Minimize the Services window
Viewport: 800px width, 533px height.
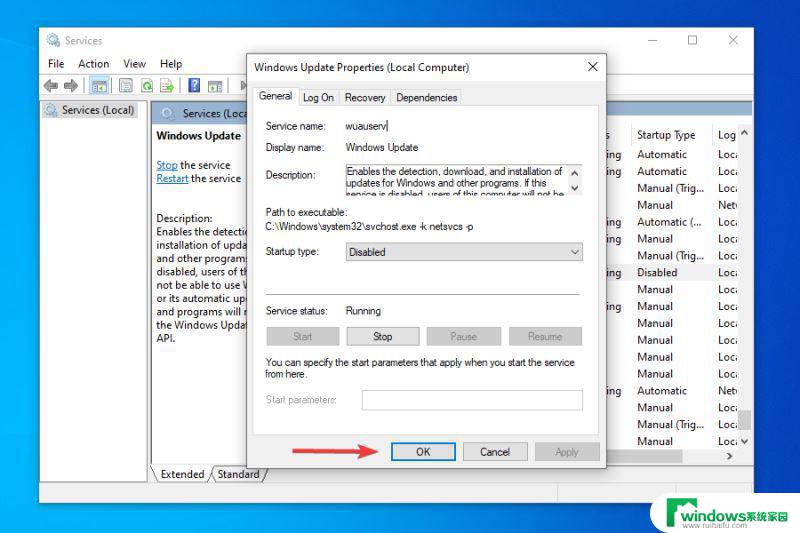[x=653, y=40]
